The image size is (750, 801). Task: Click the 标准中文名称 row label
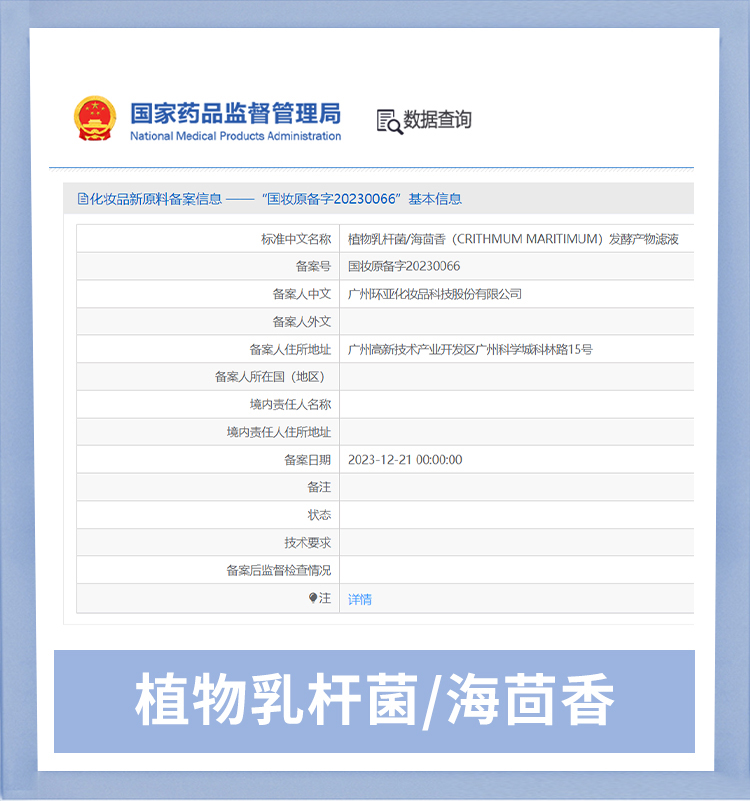click(x=296, y=239)
